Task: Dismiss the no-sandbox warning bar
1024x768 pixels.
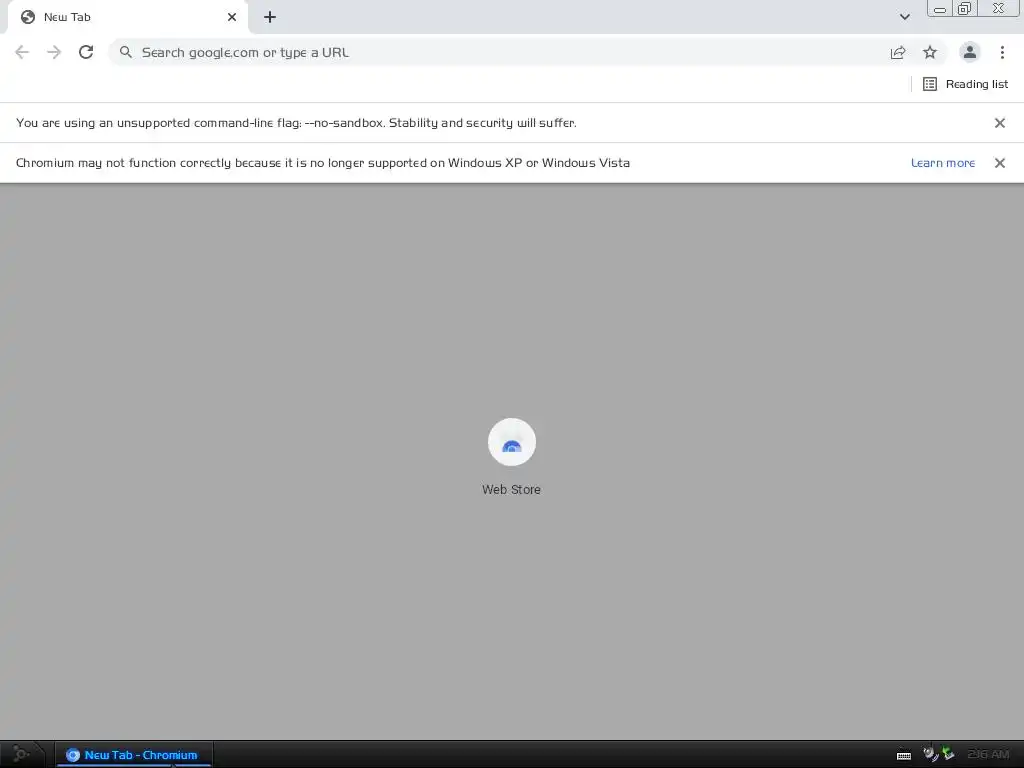Action: (999, 123)
